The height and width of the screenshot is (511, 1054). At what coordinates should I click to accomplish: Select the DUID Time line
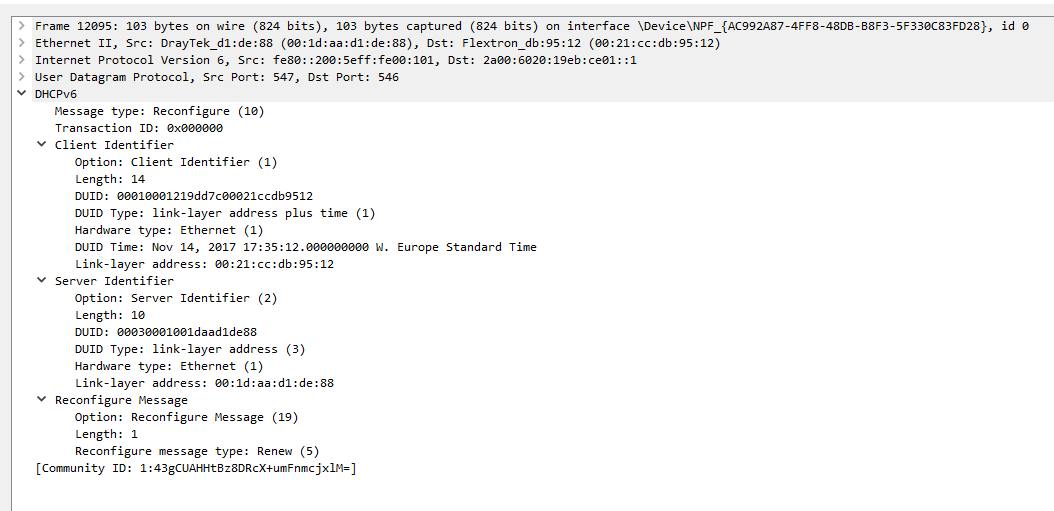coord(305,247)
